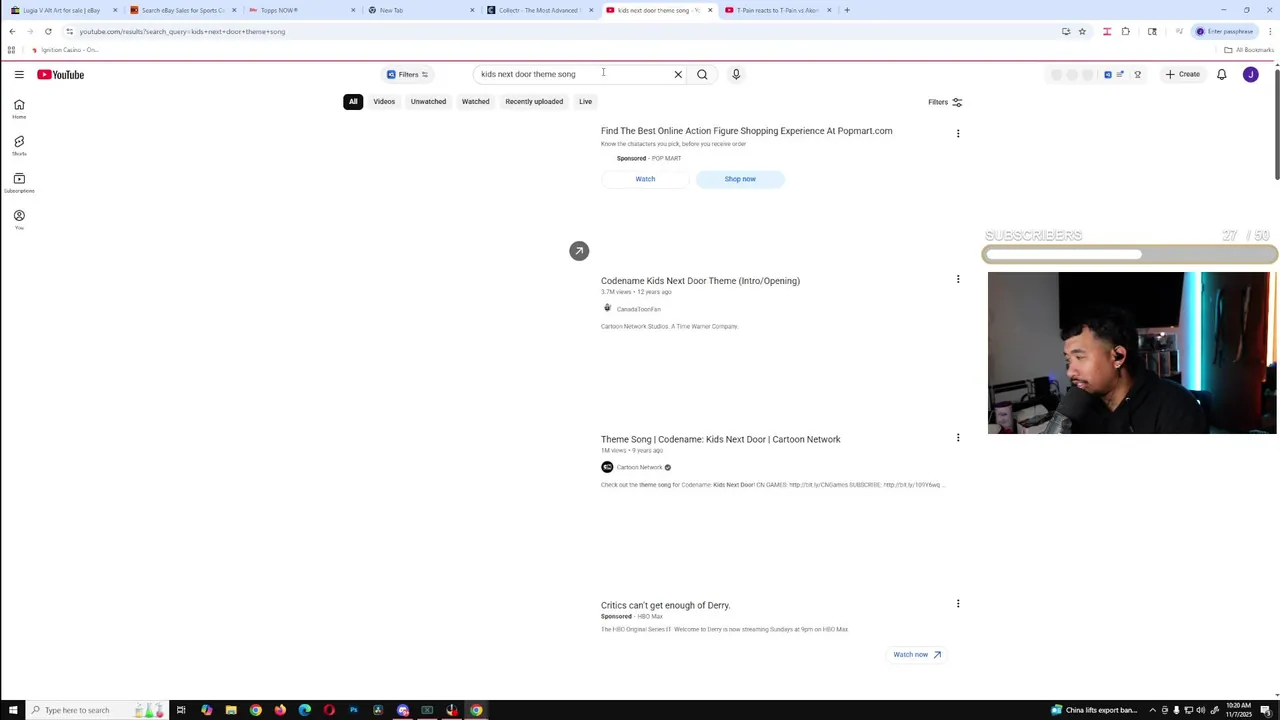Submit search with the magnifying glass
The width and height of the screenshot is (1280, 720).
coord(702,74)
